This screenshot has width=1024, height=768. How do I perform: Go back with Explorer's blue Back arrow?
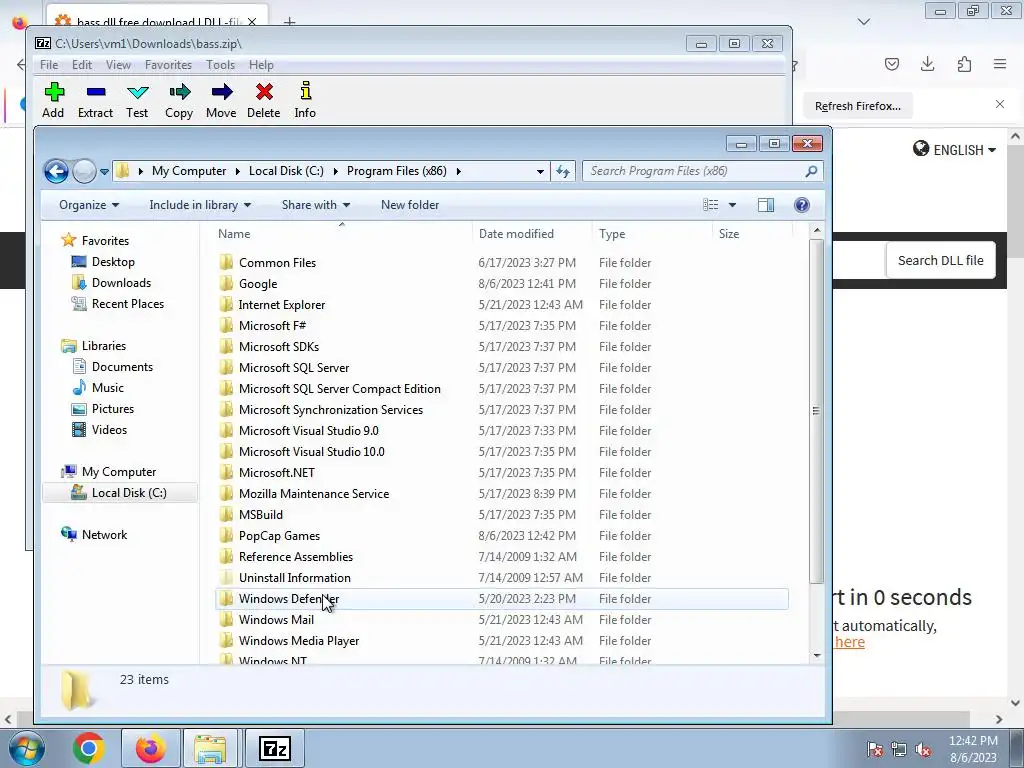(x=56, y=171)
